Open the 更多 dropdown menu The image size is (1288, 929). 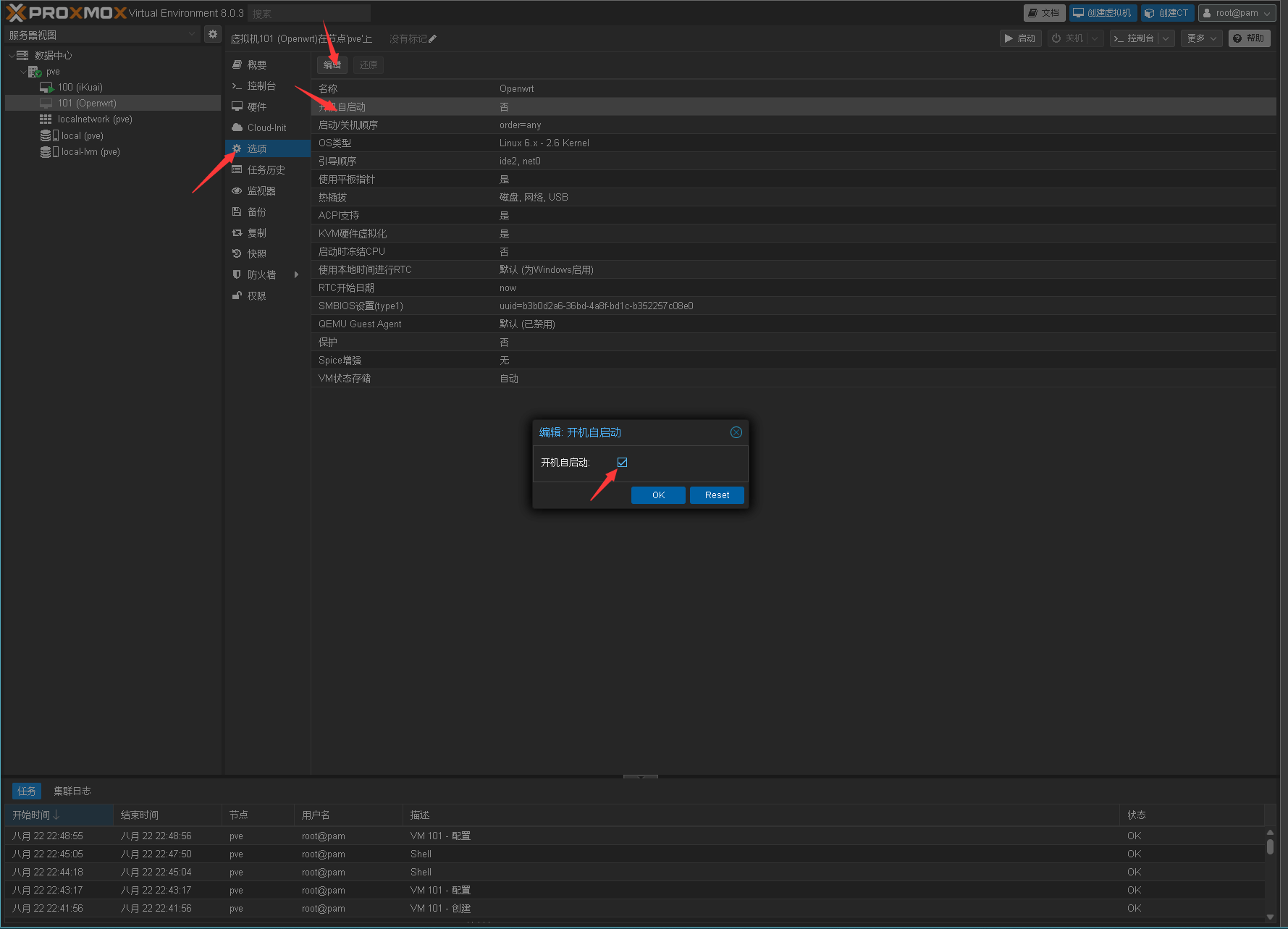(1200, 38)
